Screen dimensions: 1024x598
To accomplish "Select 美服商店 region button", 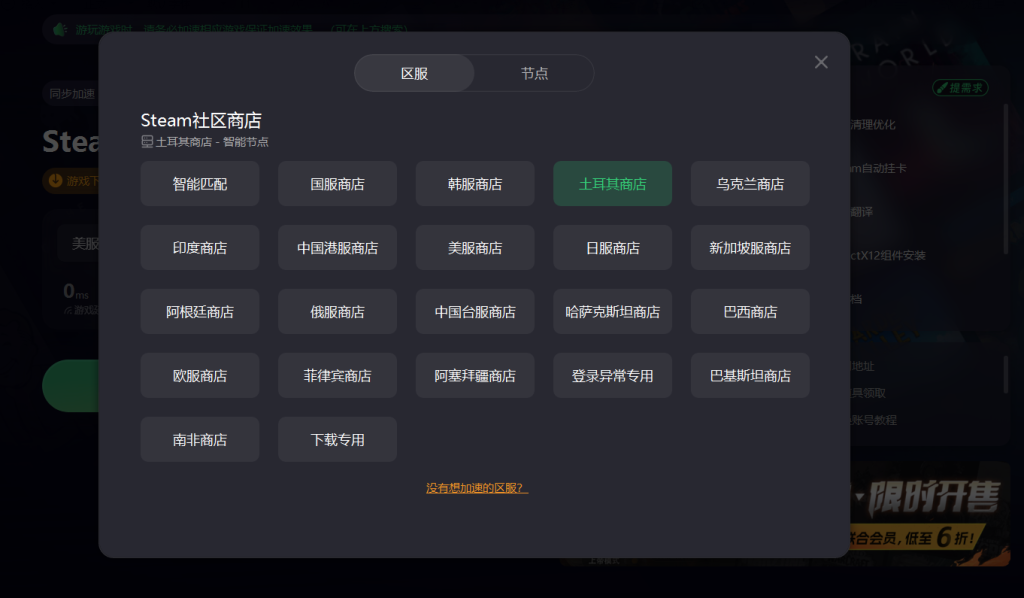I will pyautogui.click(x=475, y=248).
